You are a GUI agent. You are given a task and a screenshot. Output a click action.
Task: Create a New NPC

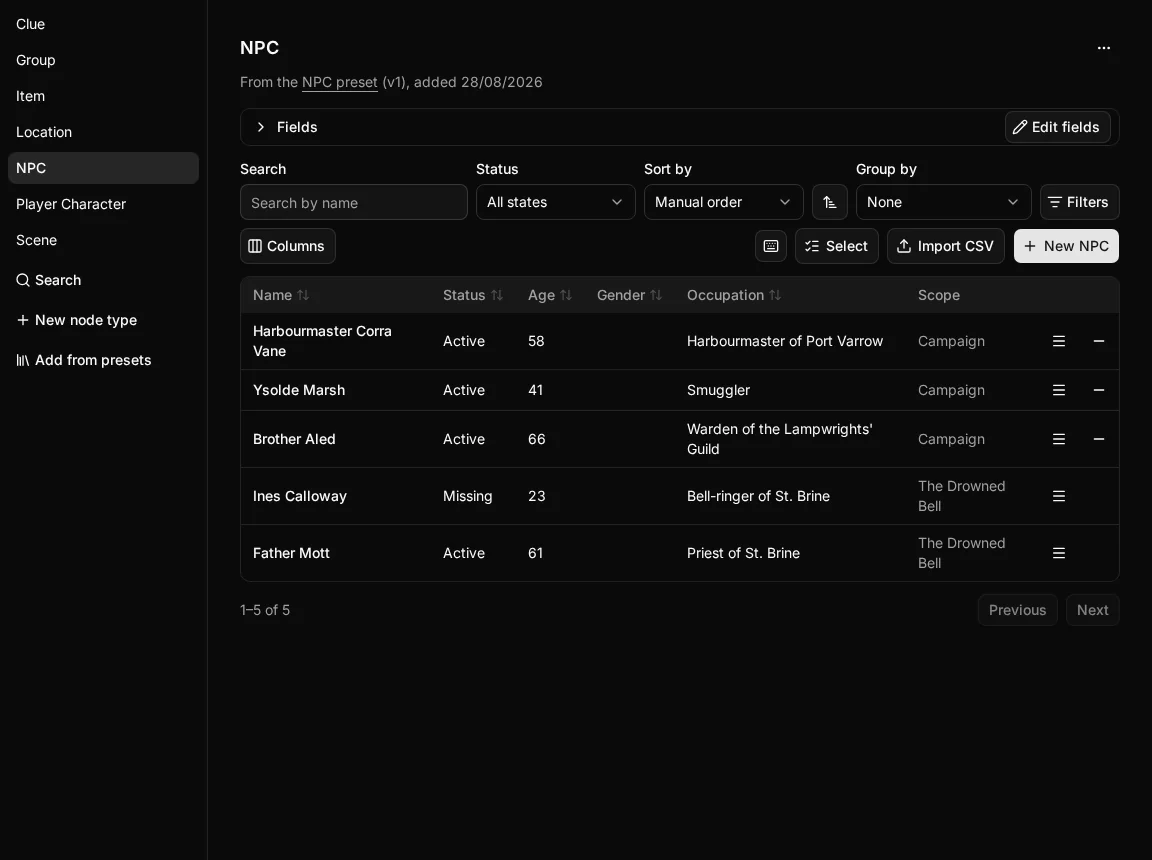coord(1066,246)
